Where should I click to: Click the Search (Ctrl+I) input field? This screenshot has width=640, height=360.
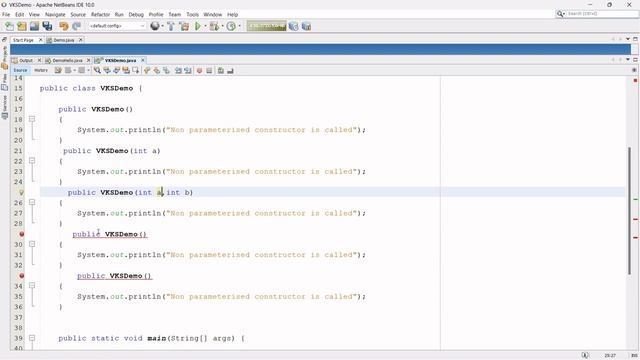click(x=602, y=14)
